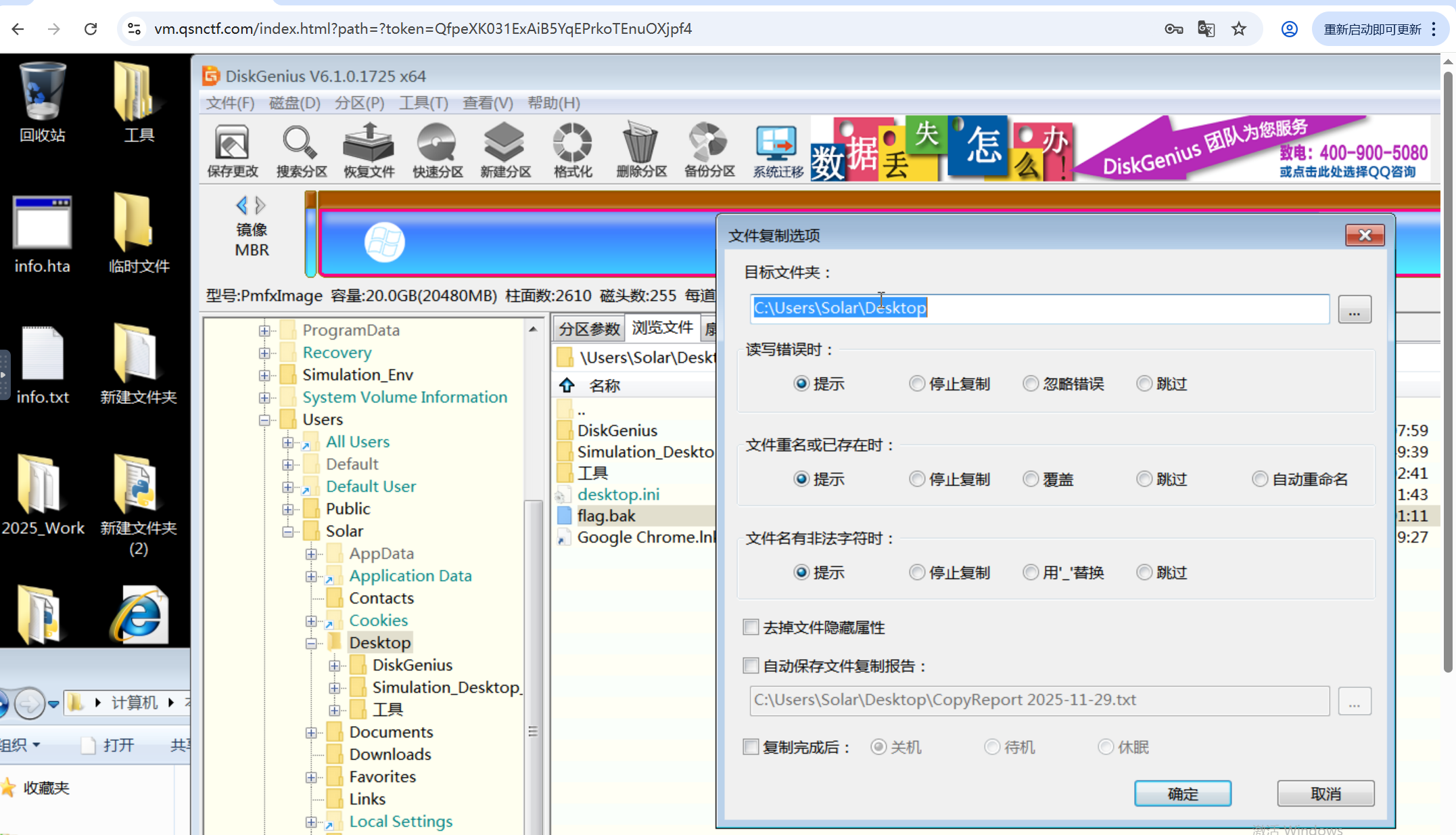Screen dimensions: 1456x835
Task: Collapse the Solar folder tree node
Action: (x=288, y=532)
